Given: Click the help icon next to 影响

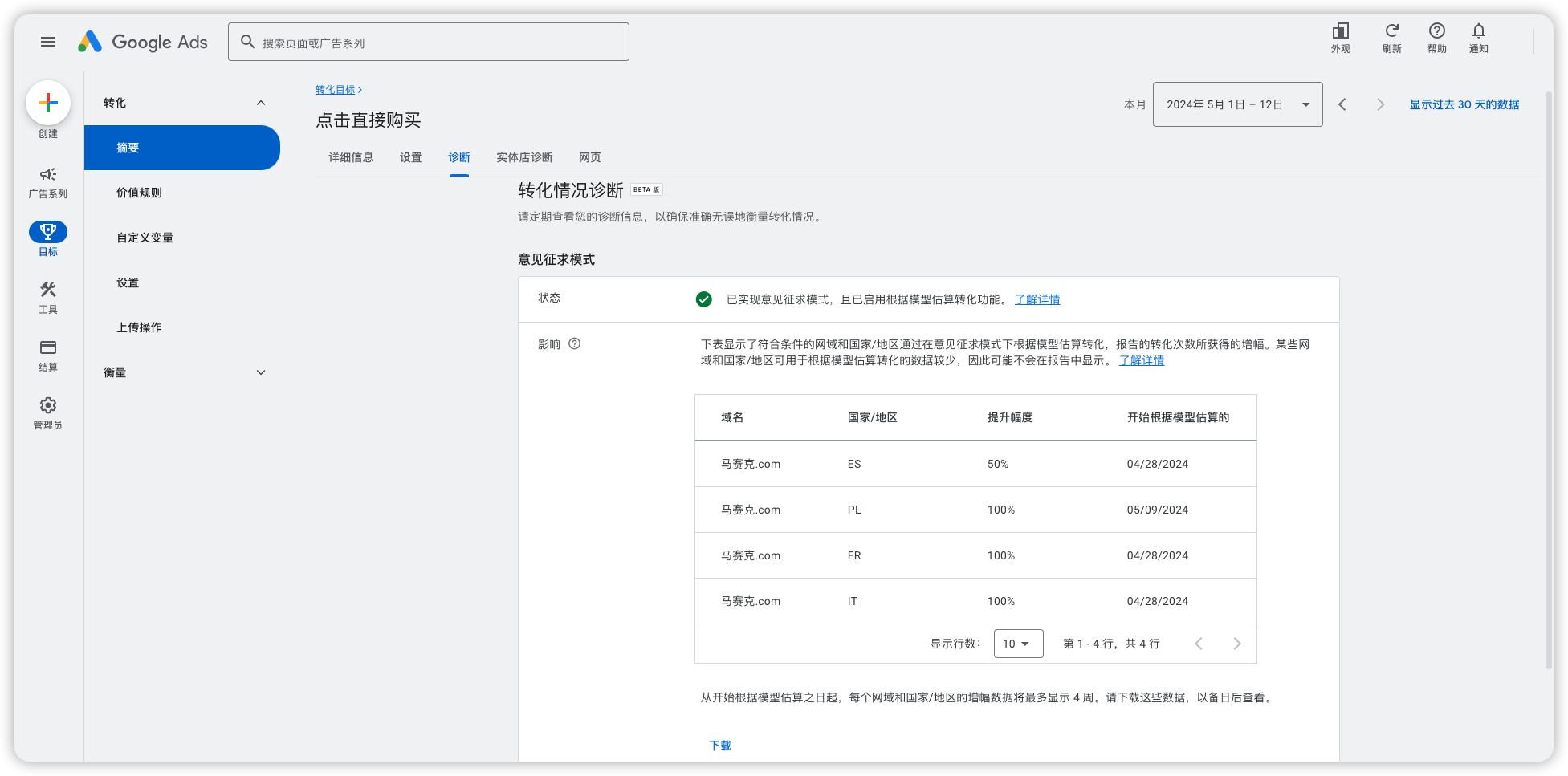Looking at the screenshot, I should [x=574, y=344].
